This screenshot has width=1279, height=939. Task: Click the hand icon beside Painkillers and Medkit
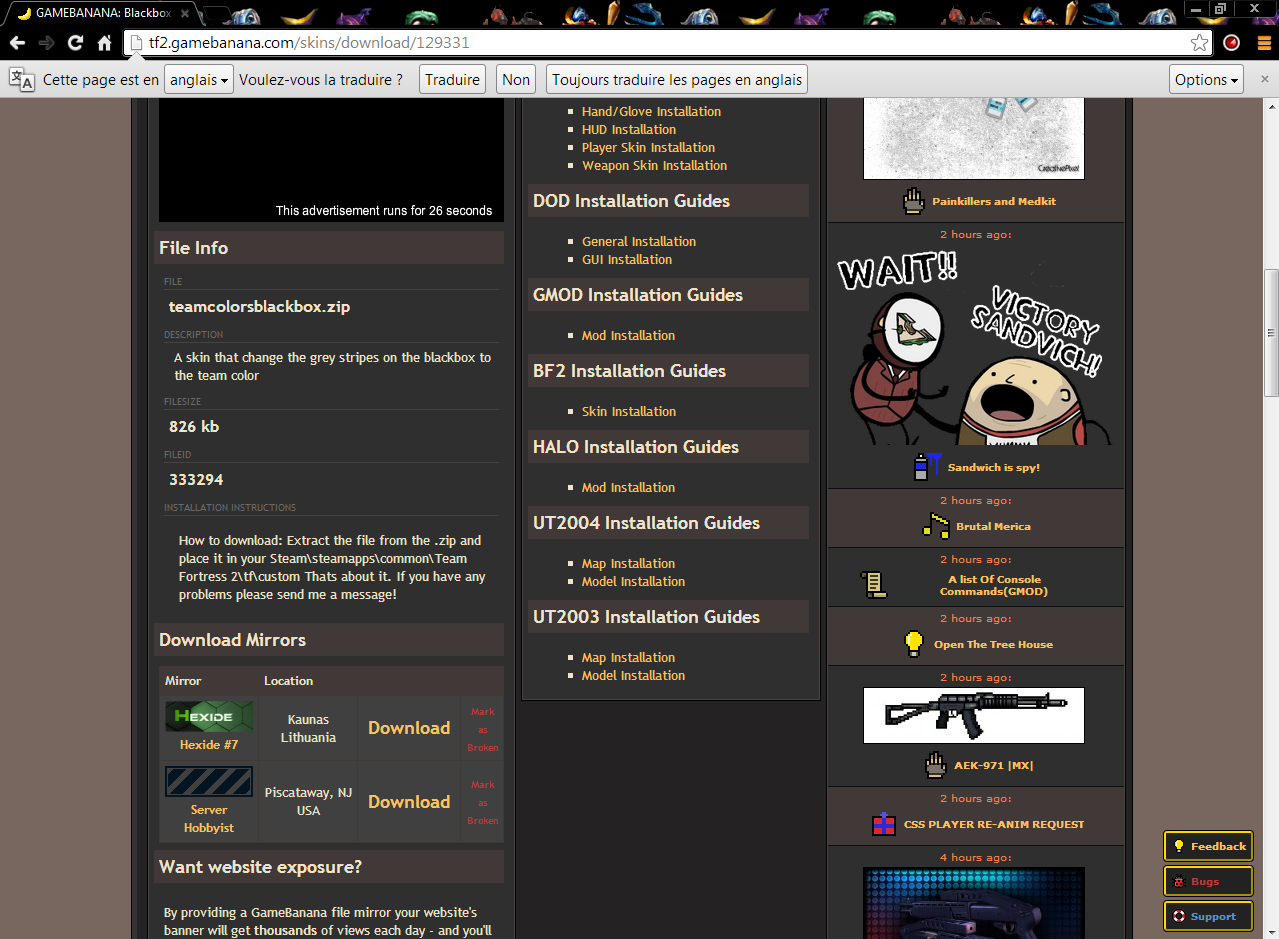click(x=912, y=201)
